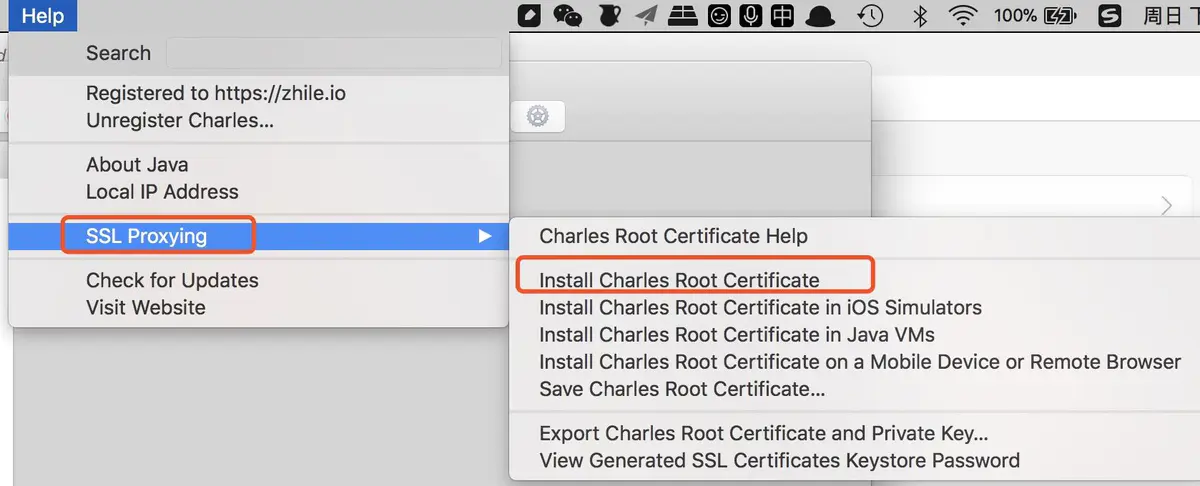Screen dimensions: 1200x486
Task: Open Charles Root Certificate Help
Action: [x=673, y=236]
